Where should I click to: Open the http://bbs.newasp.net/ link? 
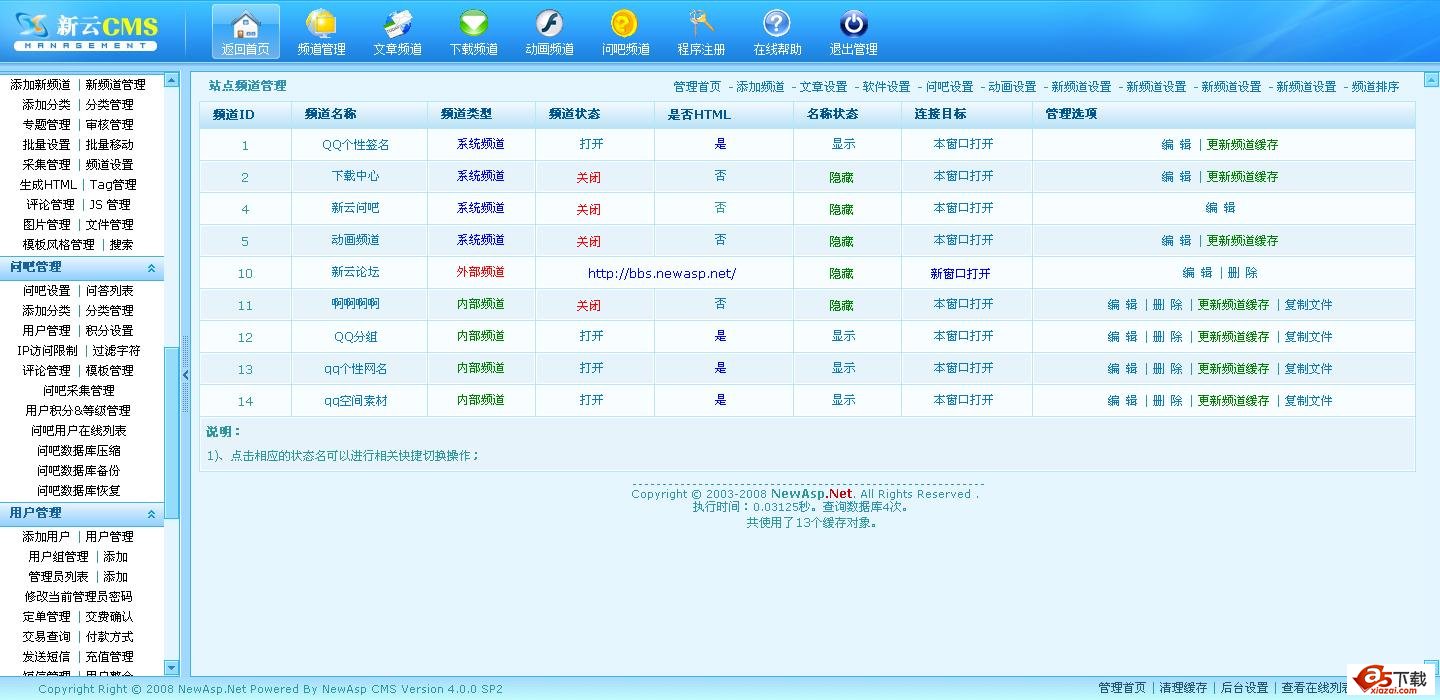[x=662, y=273]
